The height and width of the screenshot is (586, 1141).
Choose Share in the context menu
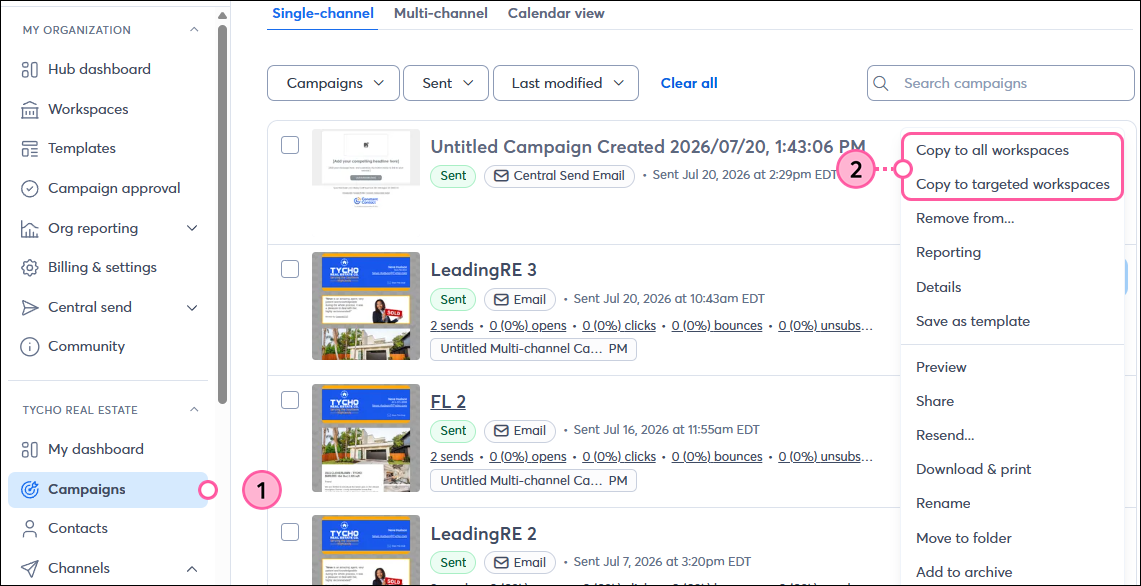coord(934,401)
